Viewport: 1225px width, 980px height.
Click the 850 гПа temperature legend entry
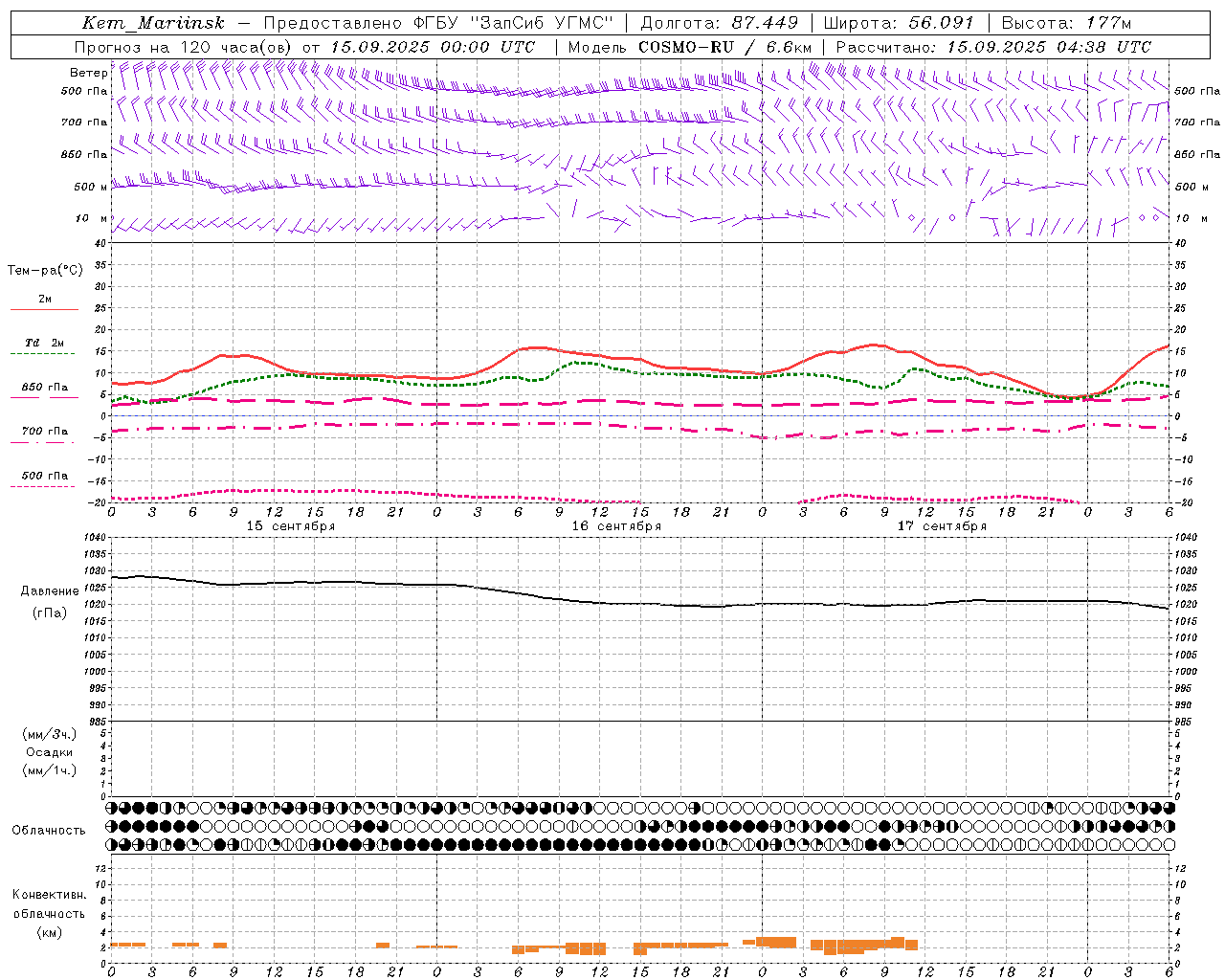(x=44, y=390)
